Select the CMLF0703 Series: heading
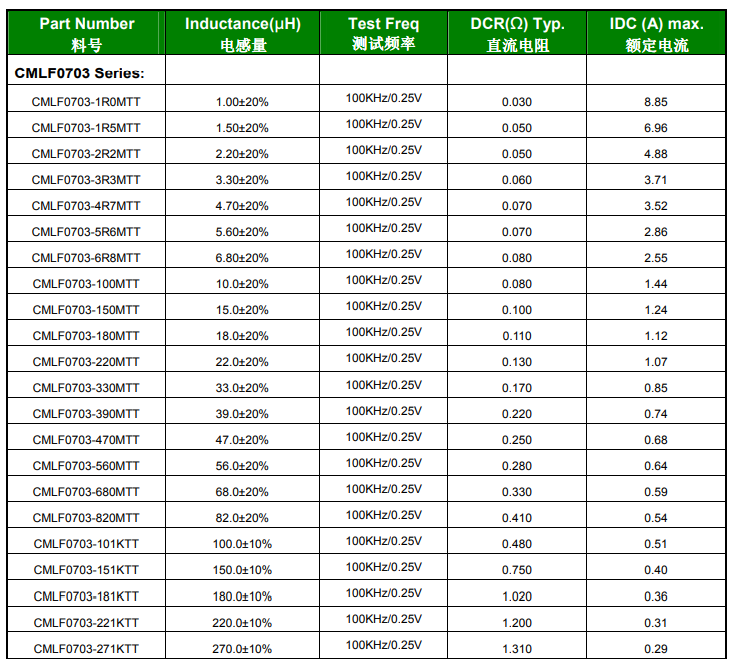 (x=80, y=73)
